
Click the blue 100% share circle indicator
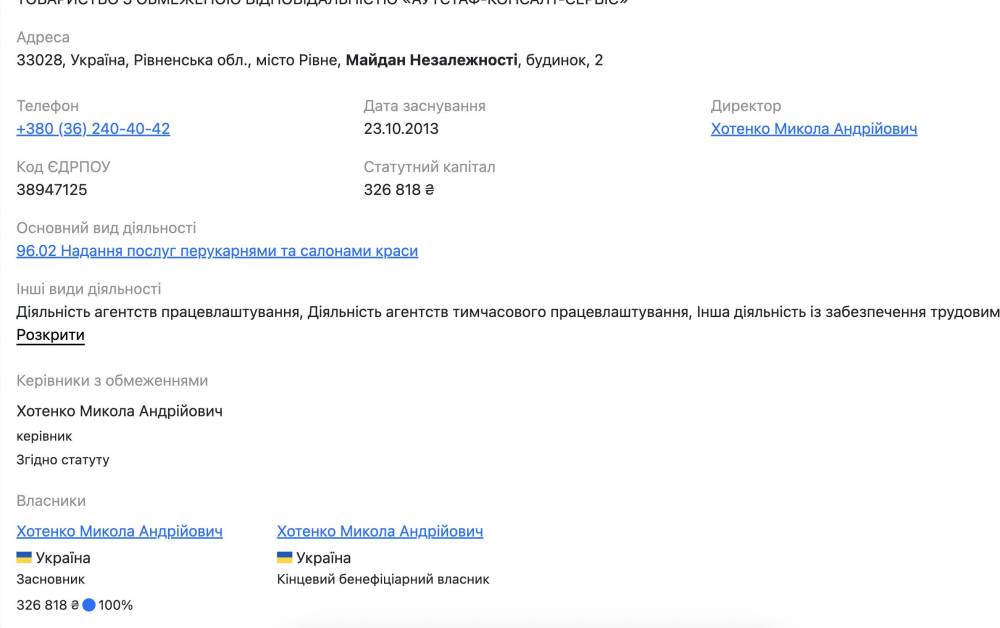88,605
